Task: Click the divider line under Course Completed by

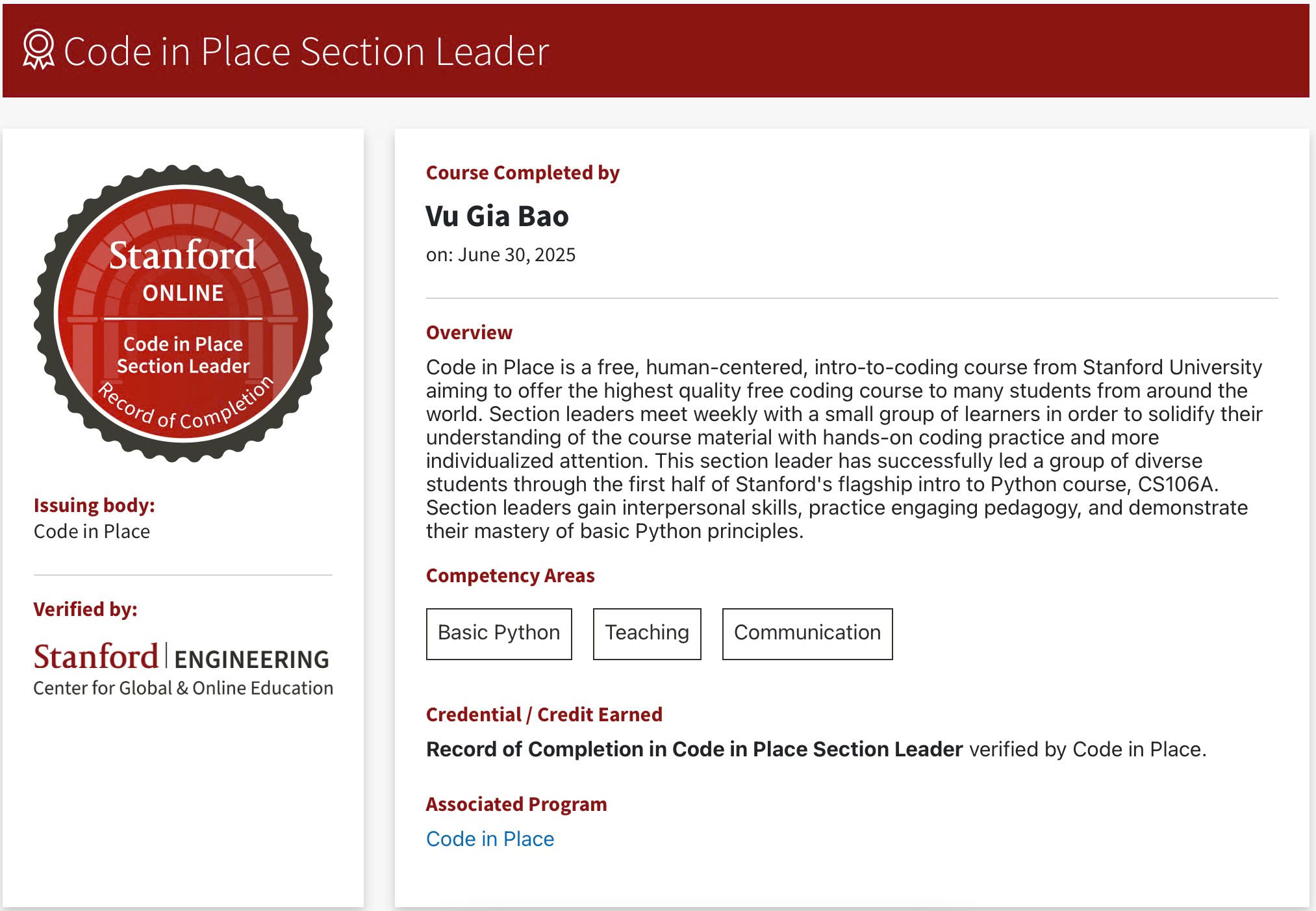Action: click(844, 298)
